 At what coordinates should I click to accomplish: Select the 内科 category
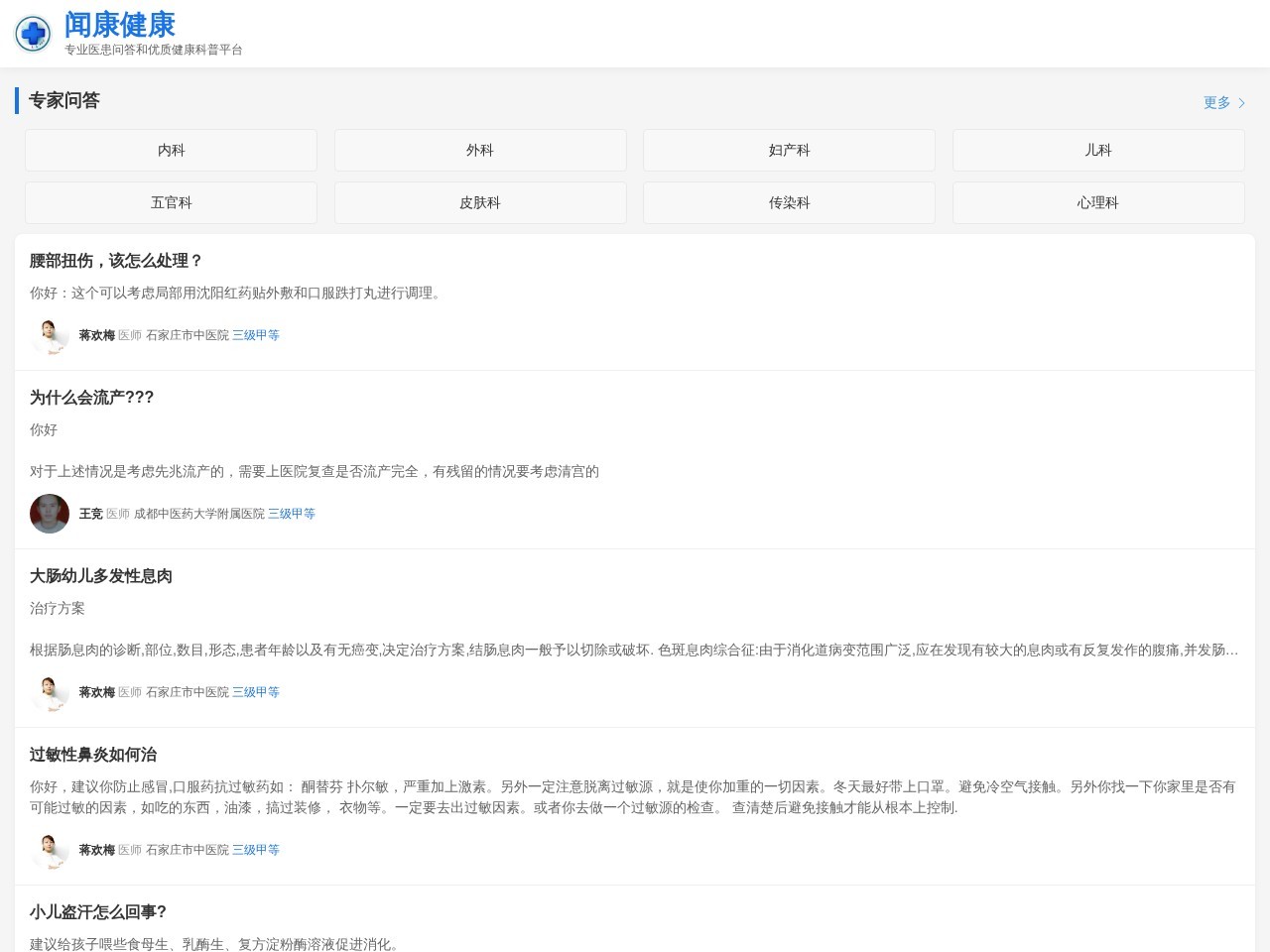point(171,151)
